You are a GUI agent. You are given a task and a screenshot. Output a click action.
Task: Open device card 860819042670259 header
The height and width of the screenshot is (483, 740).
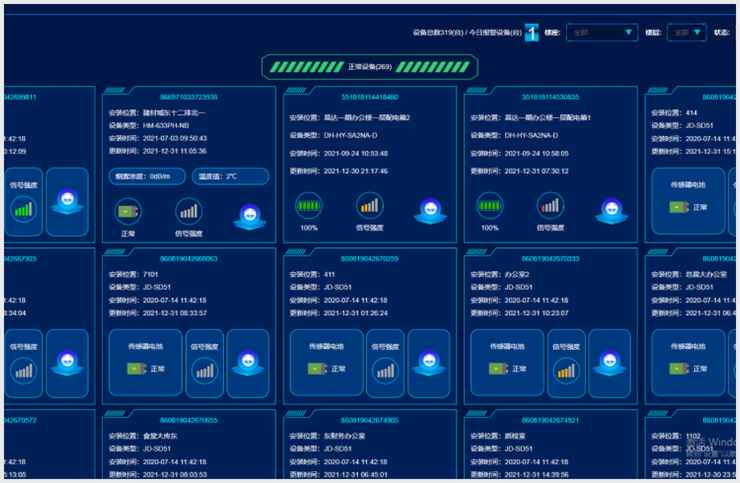click(x=369, y=258)
